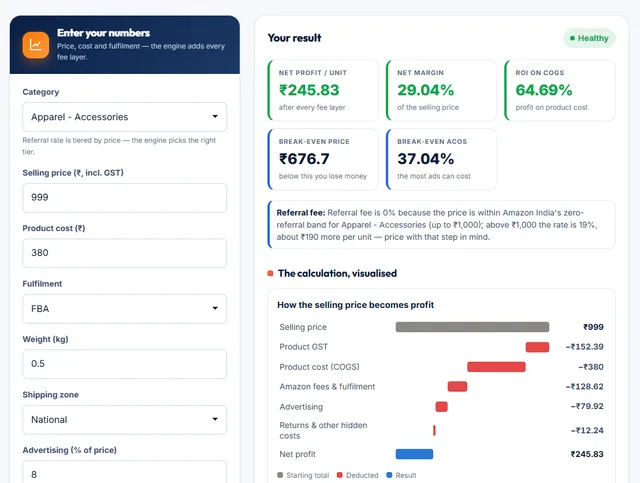The image size is (640, 483).
Task: Click the ₹245.83 Net profit chart value
Action: (587, 454)
